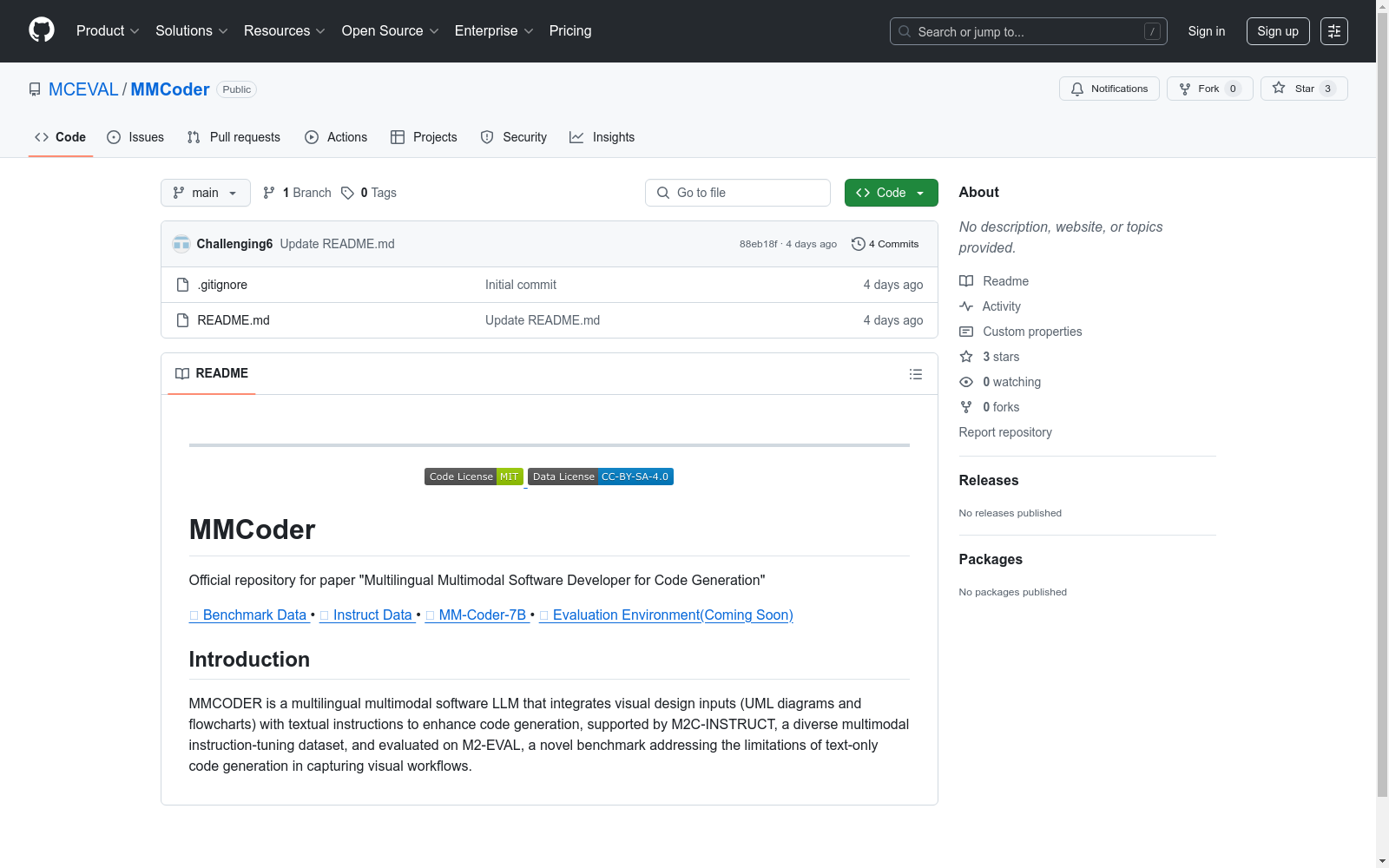Click the repository icon beside MCEVAL
1389x868 pixels.
tap(35, 89)
